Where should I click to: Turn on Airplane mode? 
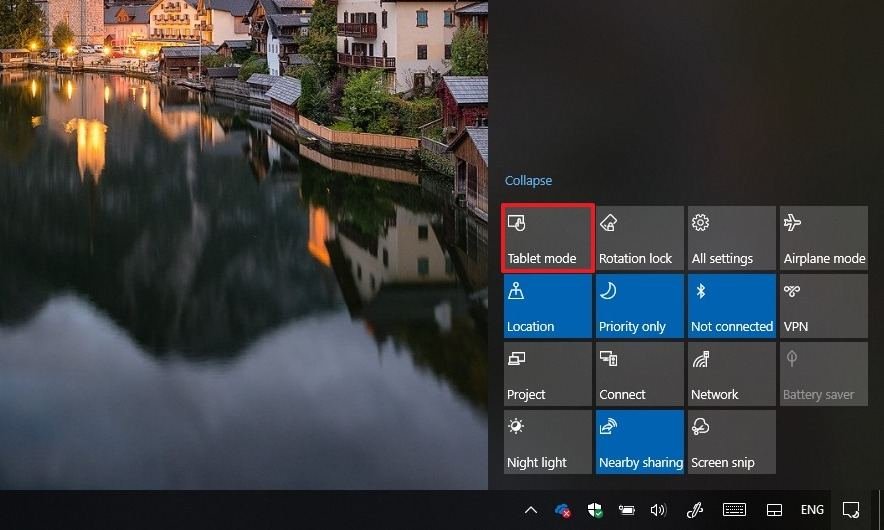point(823,238)
